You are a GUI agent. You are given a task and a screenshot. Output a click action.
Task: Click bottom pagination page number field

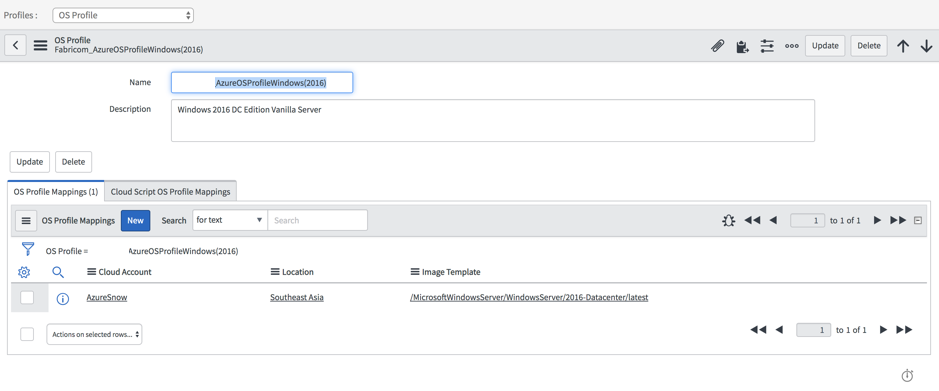coord(813,330)
